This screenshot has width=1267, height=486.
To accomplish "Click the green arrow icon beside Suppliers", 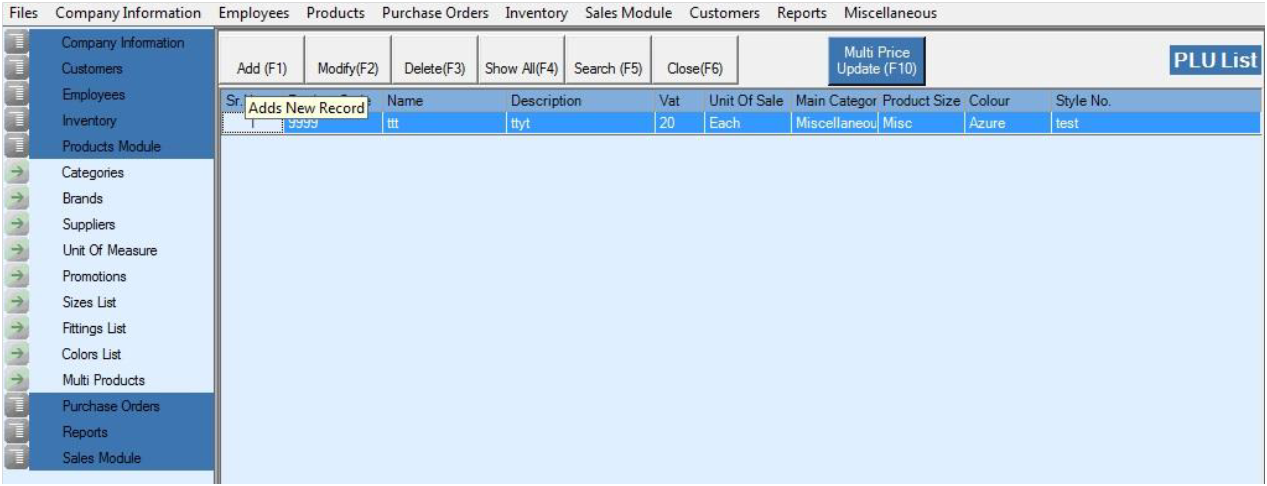I will coord(16,225).
